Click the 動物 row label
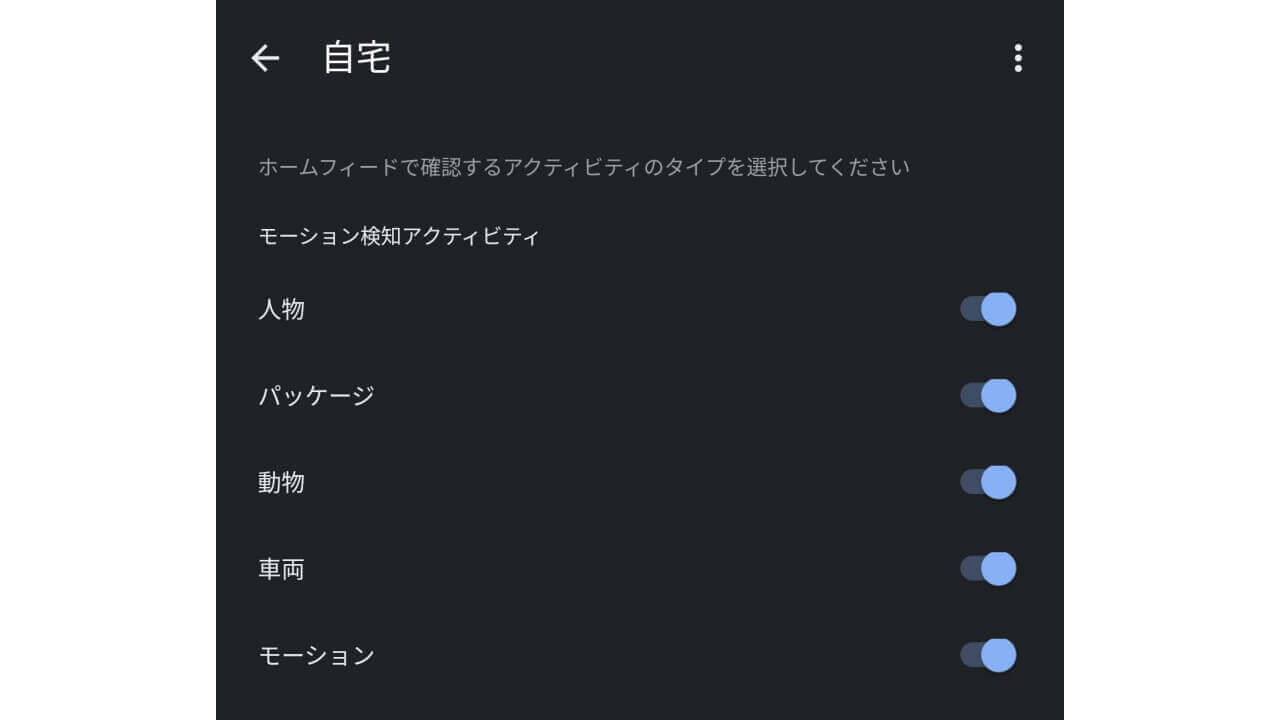Image resolution: width=1280 pixels, height=720 pixels. (282, 483)
